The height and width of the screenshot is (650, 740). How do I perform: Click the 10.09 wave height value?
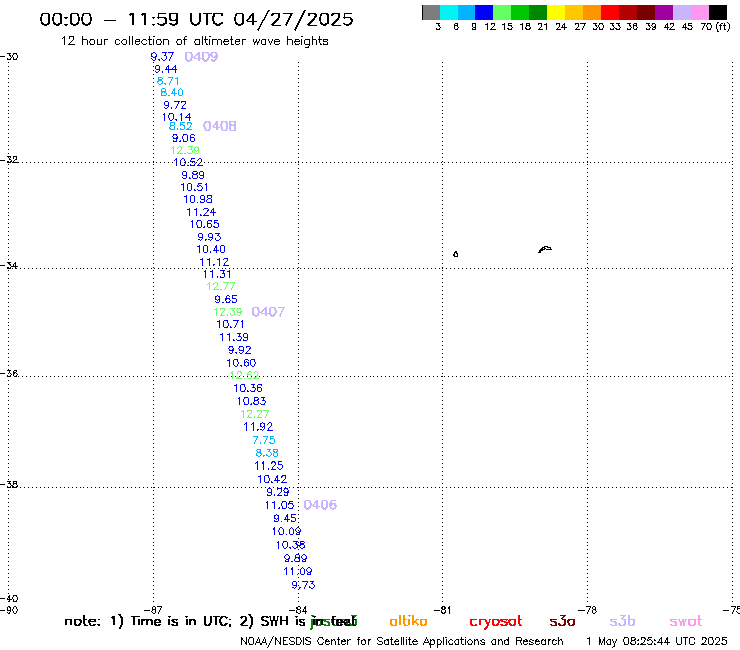[x=286, y=531]
